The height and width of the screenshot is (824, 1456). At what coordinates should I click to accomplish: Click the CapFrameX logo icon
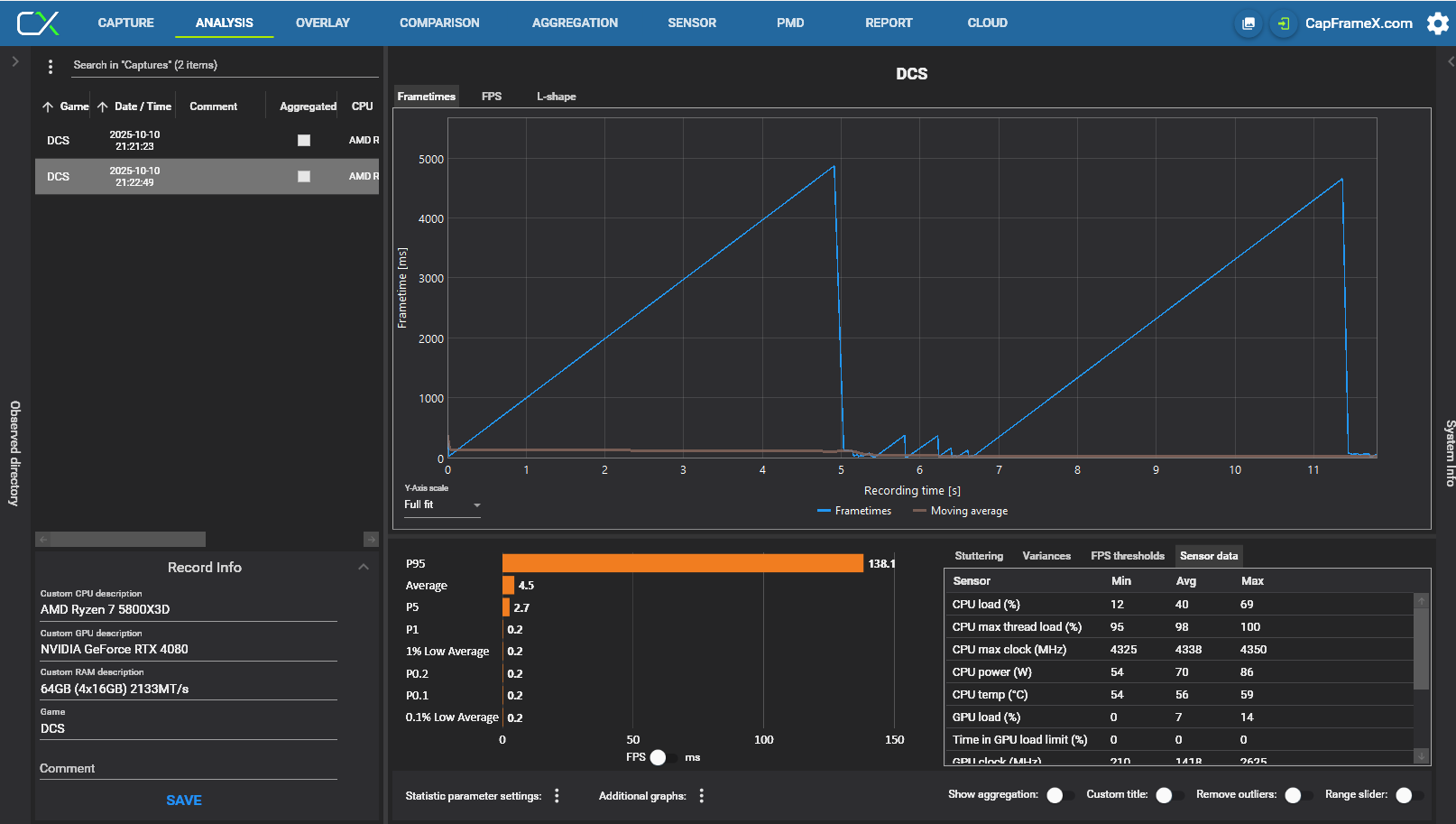38,23
